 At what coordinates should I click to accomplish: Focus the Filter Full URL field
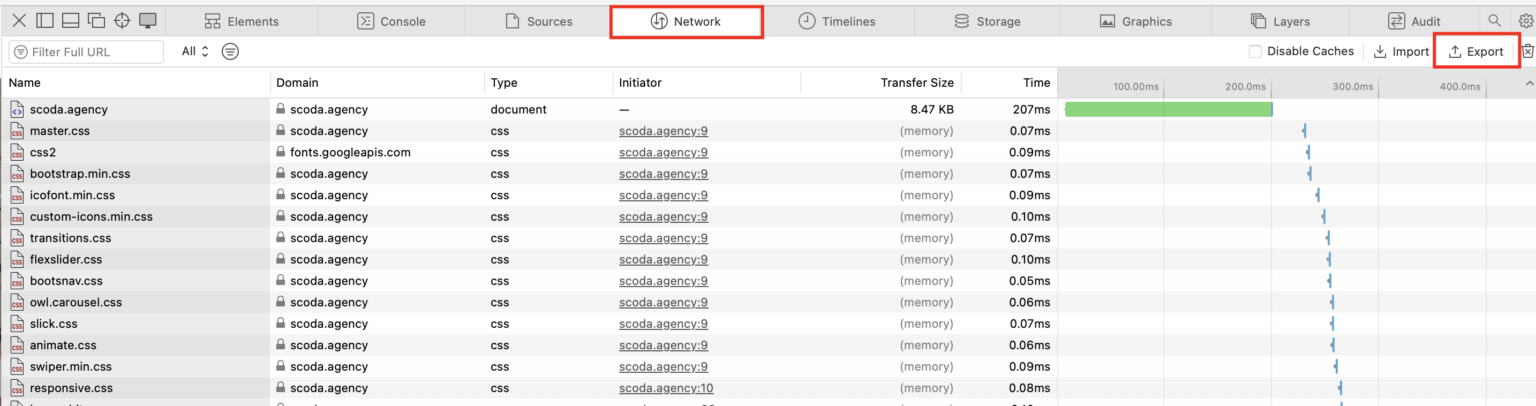point(86,51)
